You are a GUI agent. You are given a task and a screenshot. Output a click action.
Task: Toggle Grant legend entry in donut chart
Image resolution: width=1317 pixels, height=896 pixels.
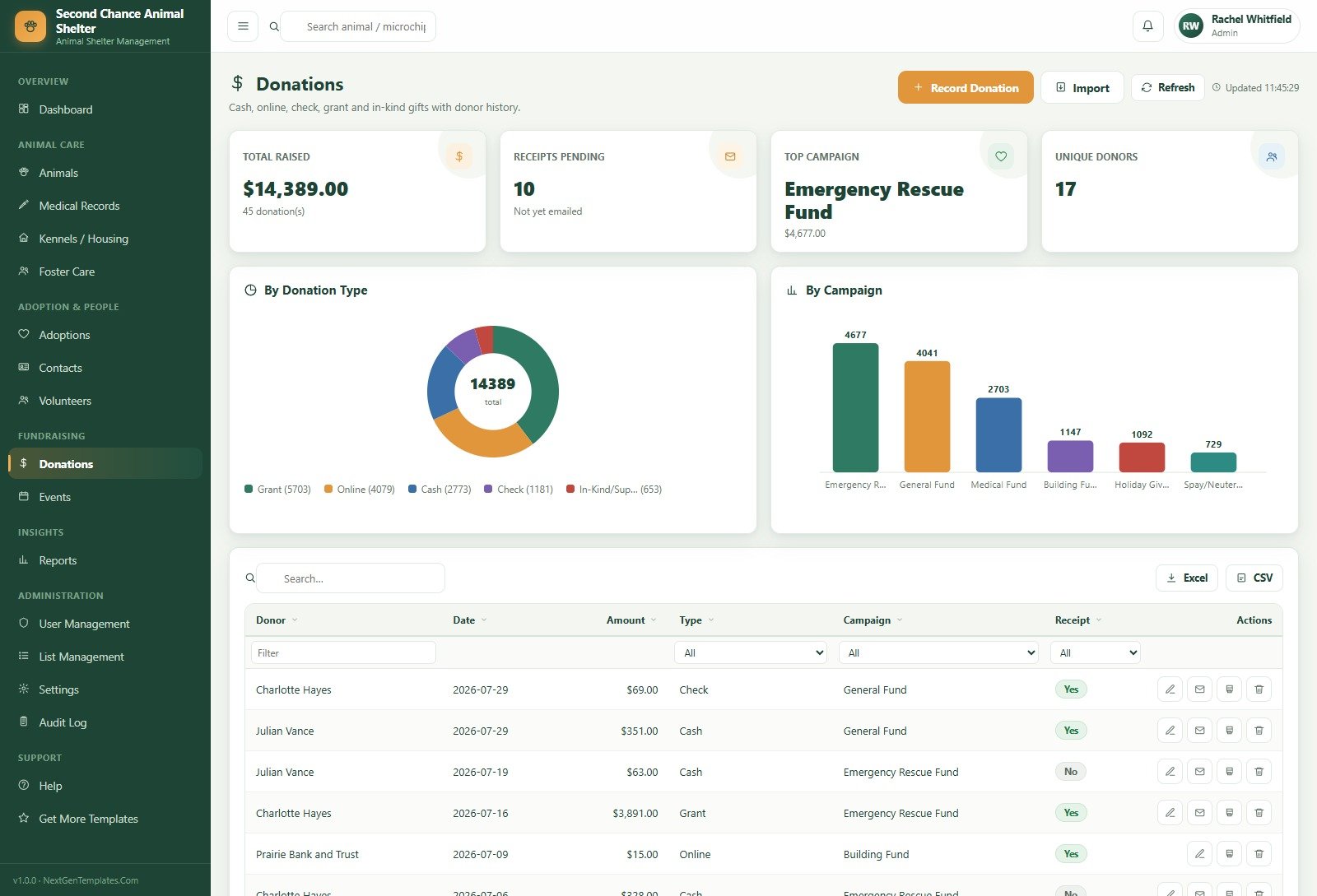(277, 490)
